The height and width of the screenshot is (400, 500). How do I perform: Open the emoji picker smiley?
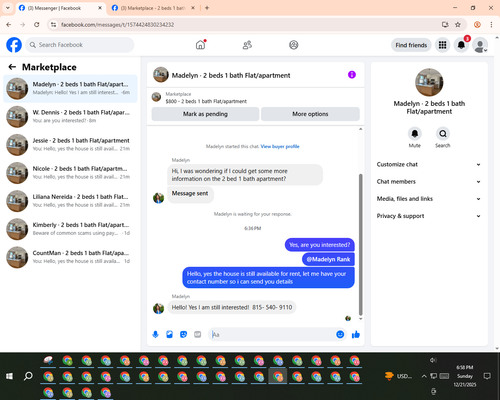(x=340, y=334)
